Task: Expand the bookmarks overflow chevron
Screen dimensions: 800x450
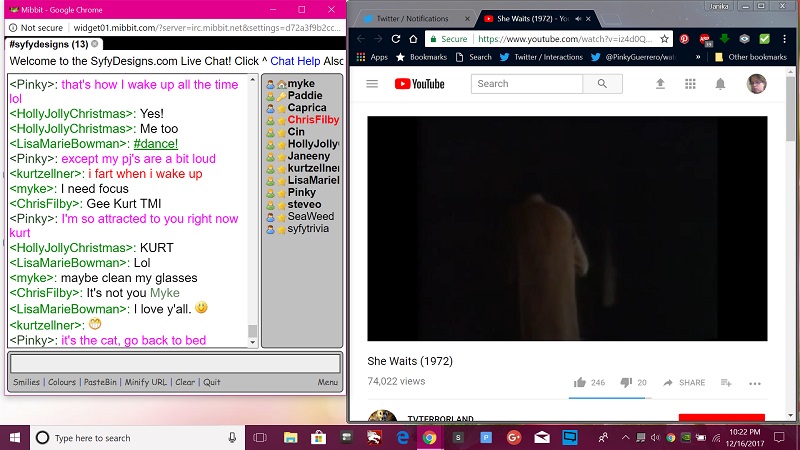Action: point(698,57)
